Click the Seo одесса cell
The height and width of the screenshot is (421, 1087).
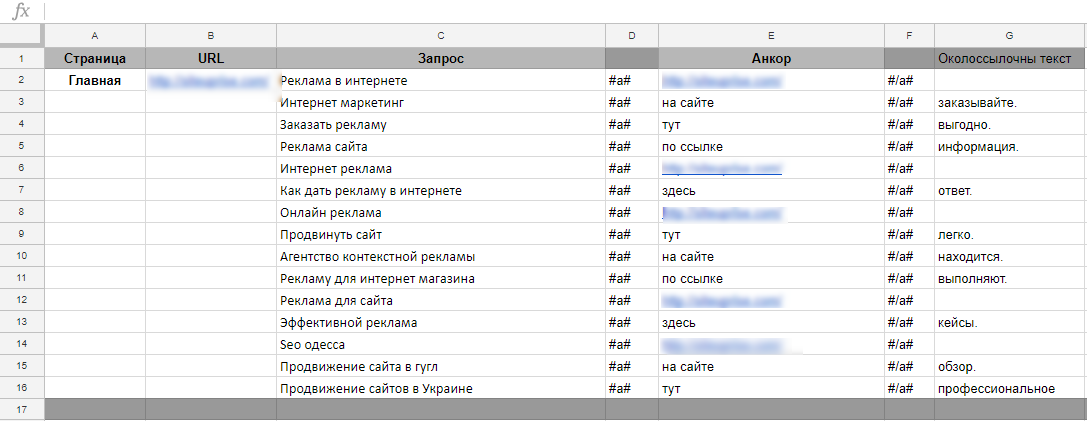[441, 345]
